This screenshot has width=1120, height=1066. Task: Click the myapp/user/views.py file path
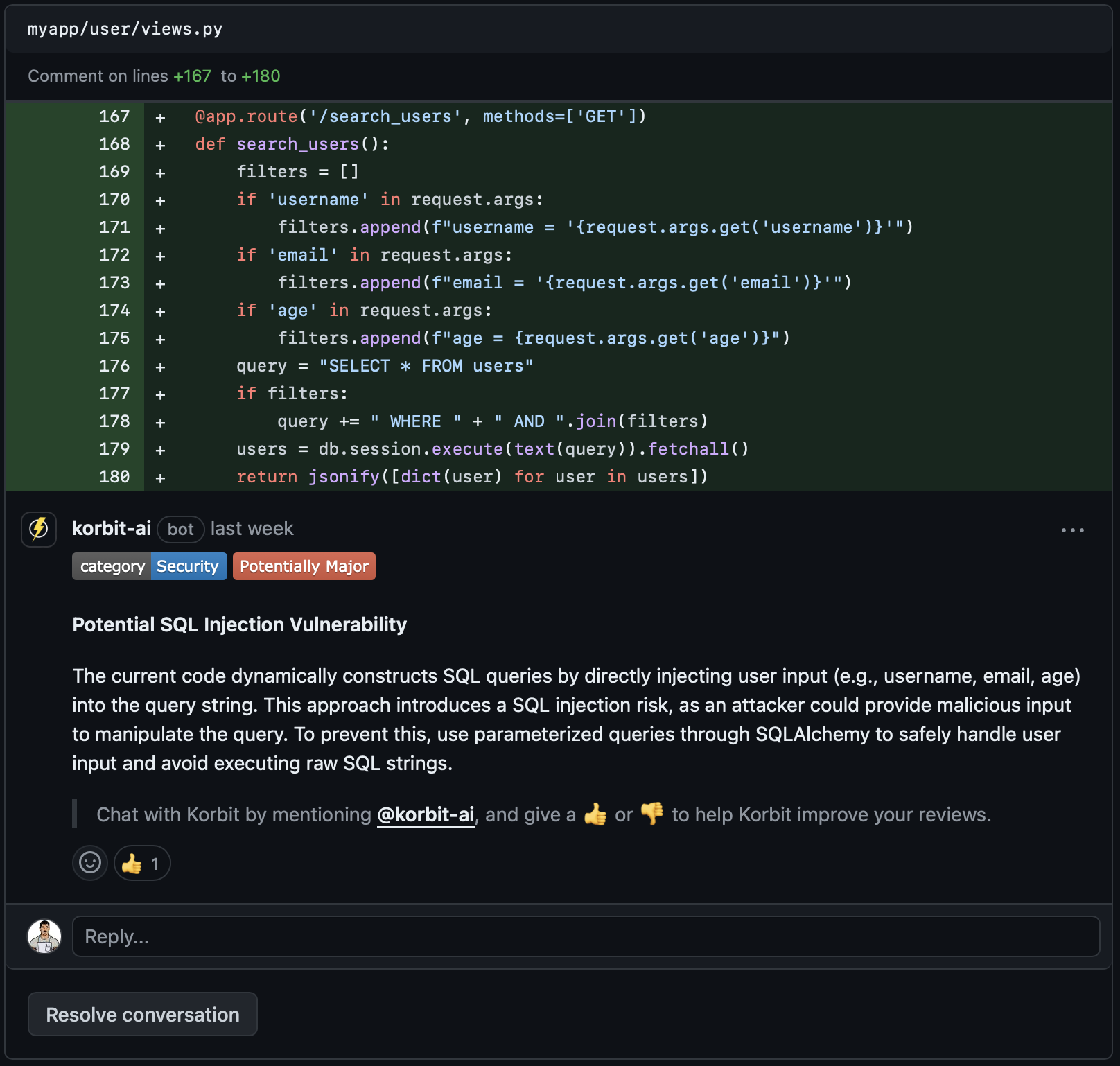pyautogui.click(x=125, y=29)
